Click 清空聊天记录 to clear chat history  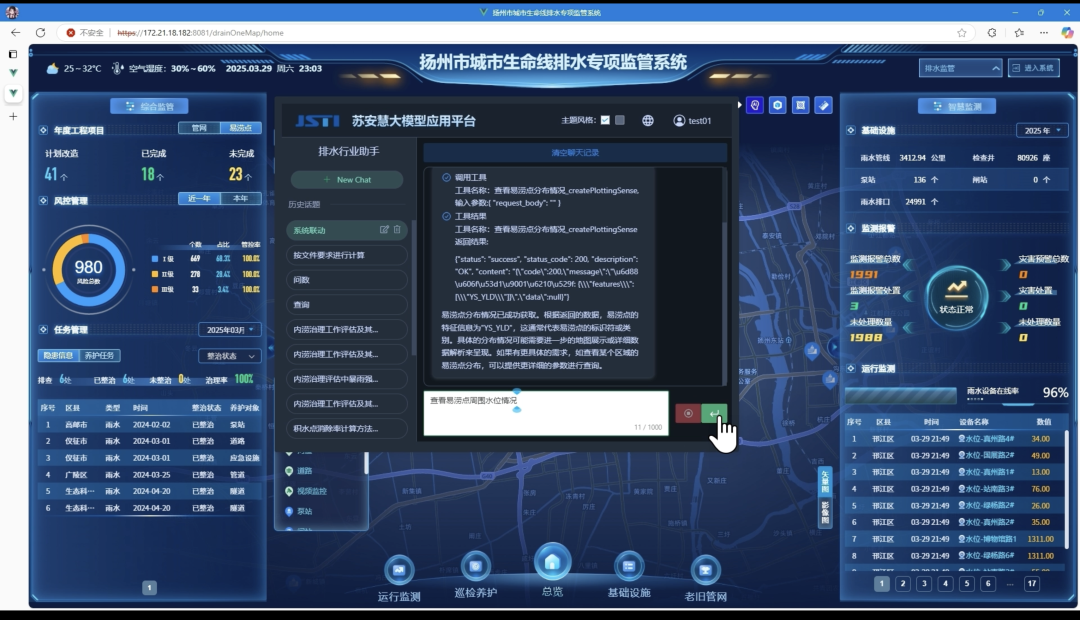[575, 153]
